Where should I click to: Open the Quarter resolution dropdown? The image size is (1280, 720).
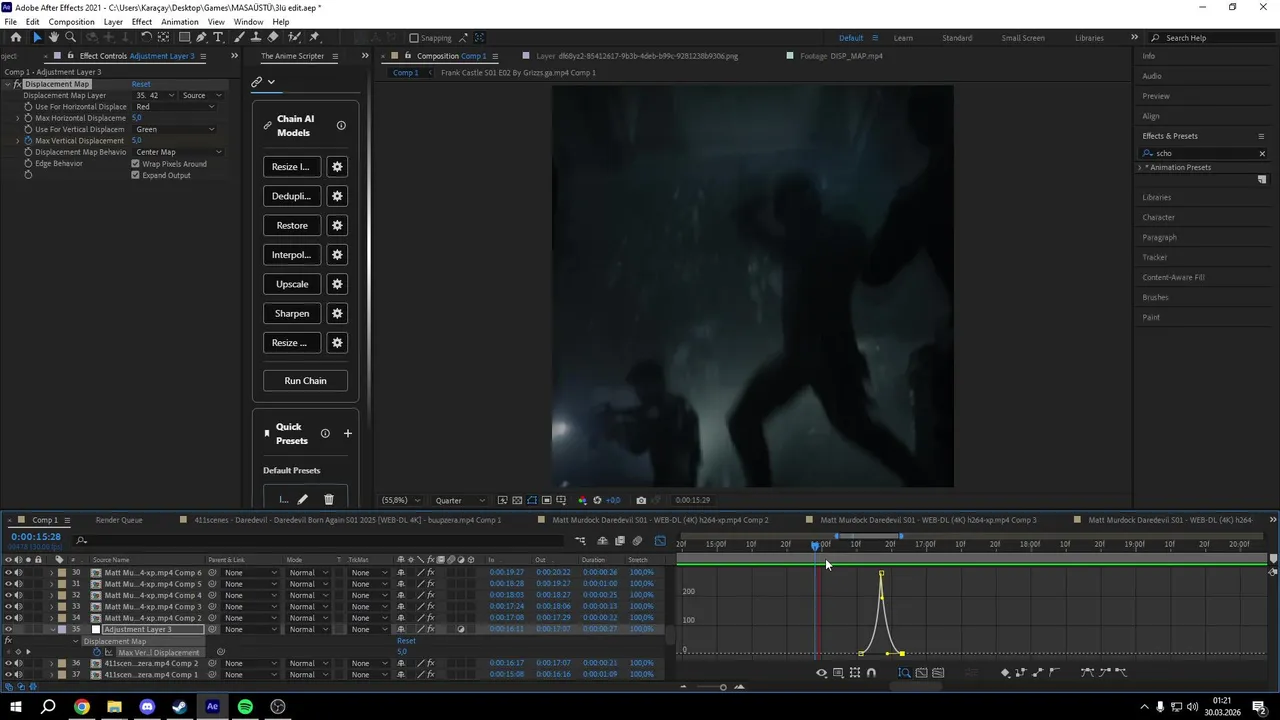pyautogui.click(x=459, y=500)
